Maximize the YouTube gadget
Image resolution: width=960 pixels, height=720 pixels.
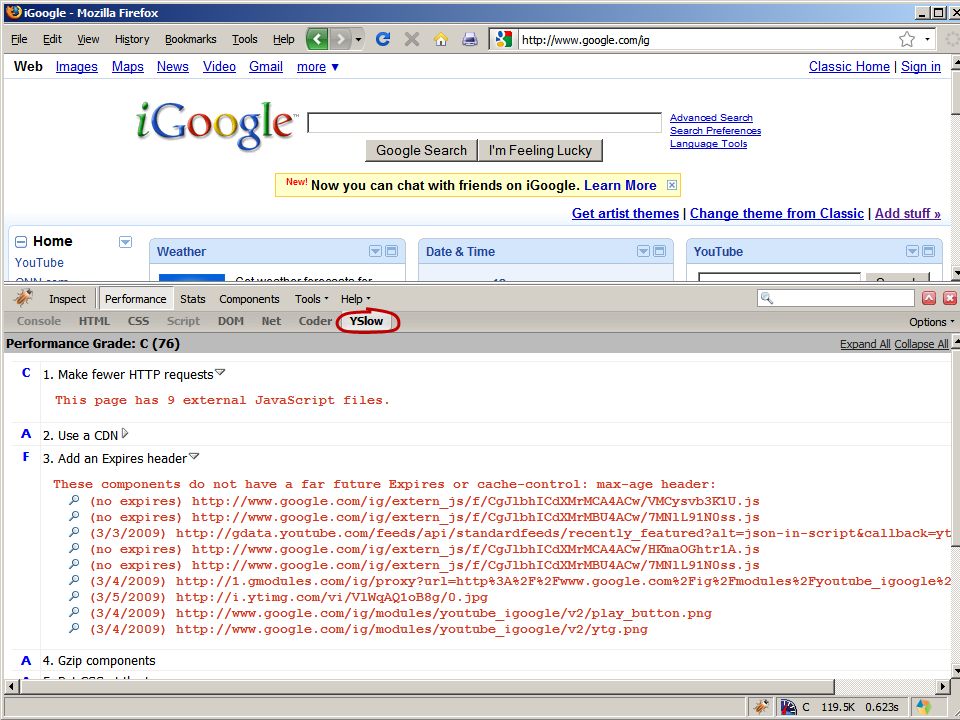click(x=928, y=251)
